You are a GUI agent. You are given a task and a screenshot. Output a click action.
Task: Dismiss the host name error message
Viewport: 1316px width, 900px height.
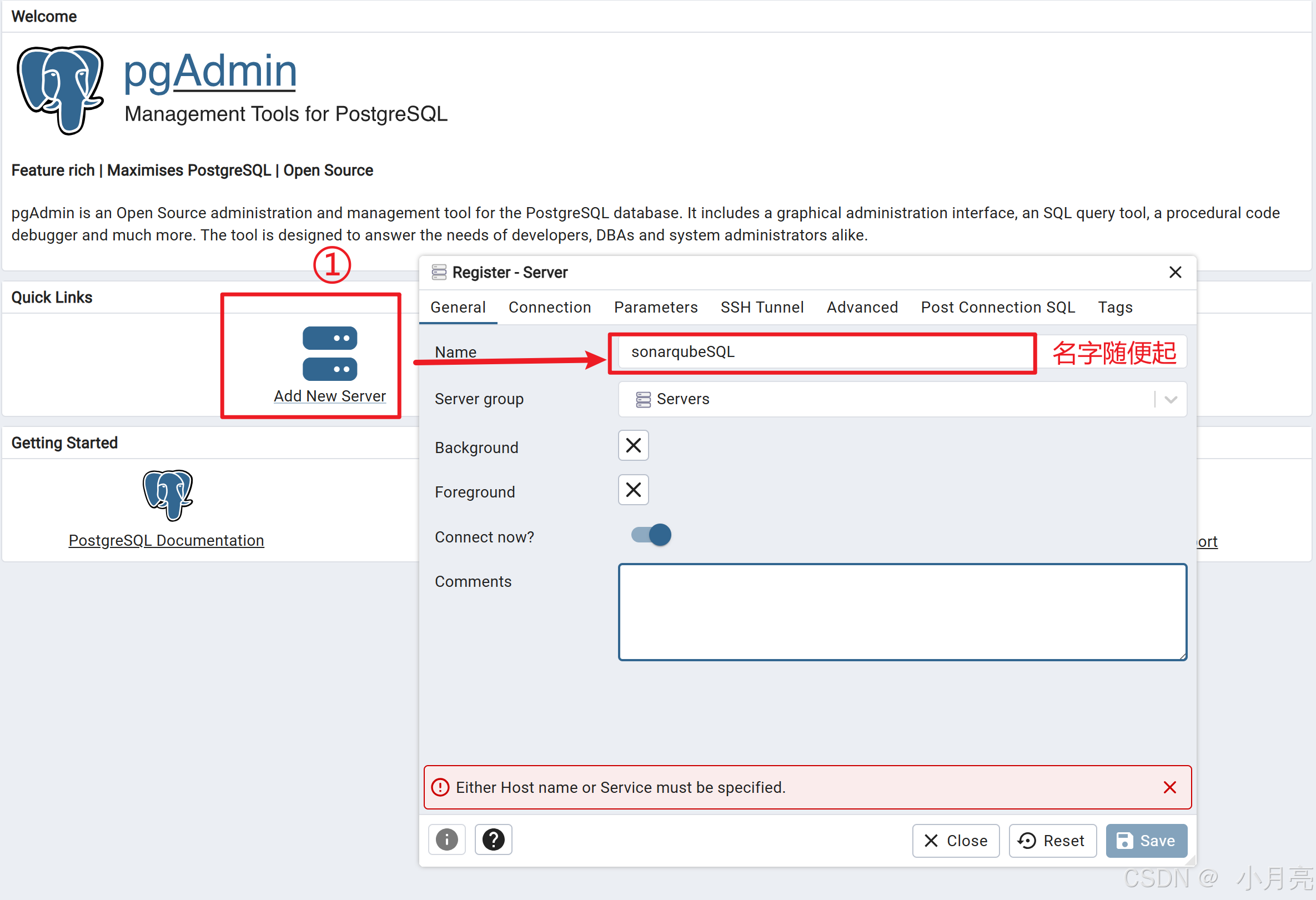[1170, 787]
